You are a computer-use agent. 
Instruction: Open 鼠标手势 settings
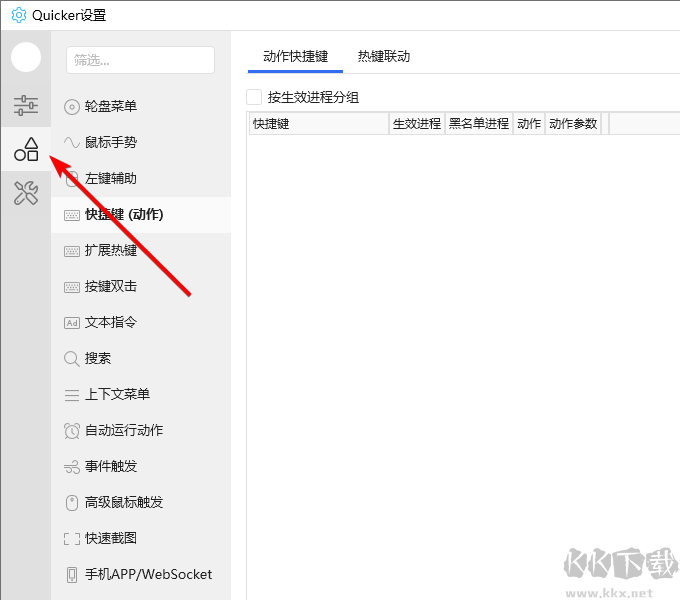pyautogui.click(x=141, y=142)
